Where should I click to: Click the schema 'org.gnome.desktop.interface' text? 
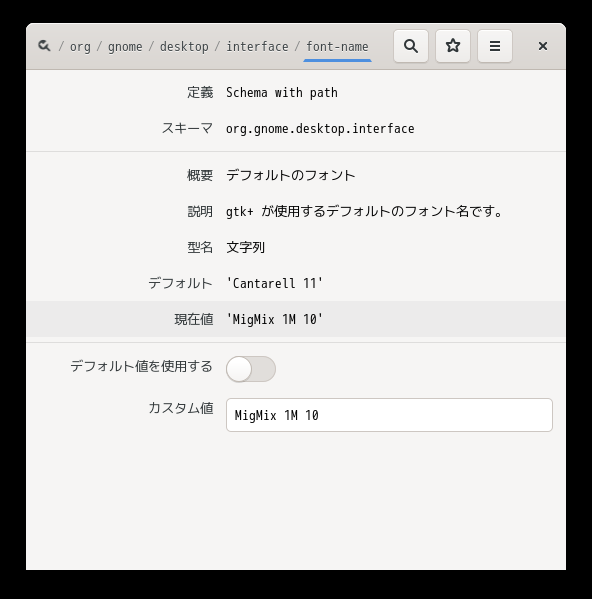click(x=320, y=129)
